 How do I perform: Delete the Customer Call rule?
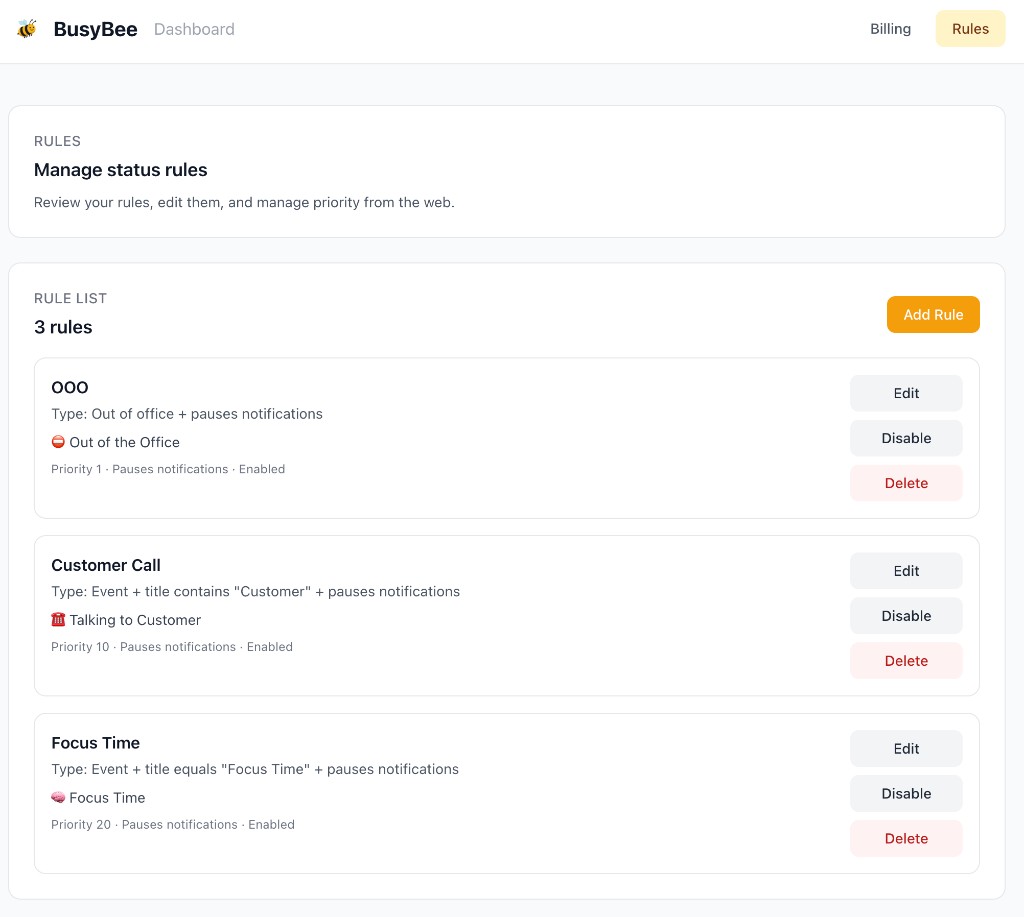tap(906, 661)
